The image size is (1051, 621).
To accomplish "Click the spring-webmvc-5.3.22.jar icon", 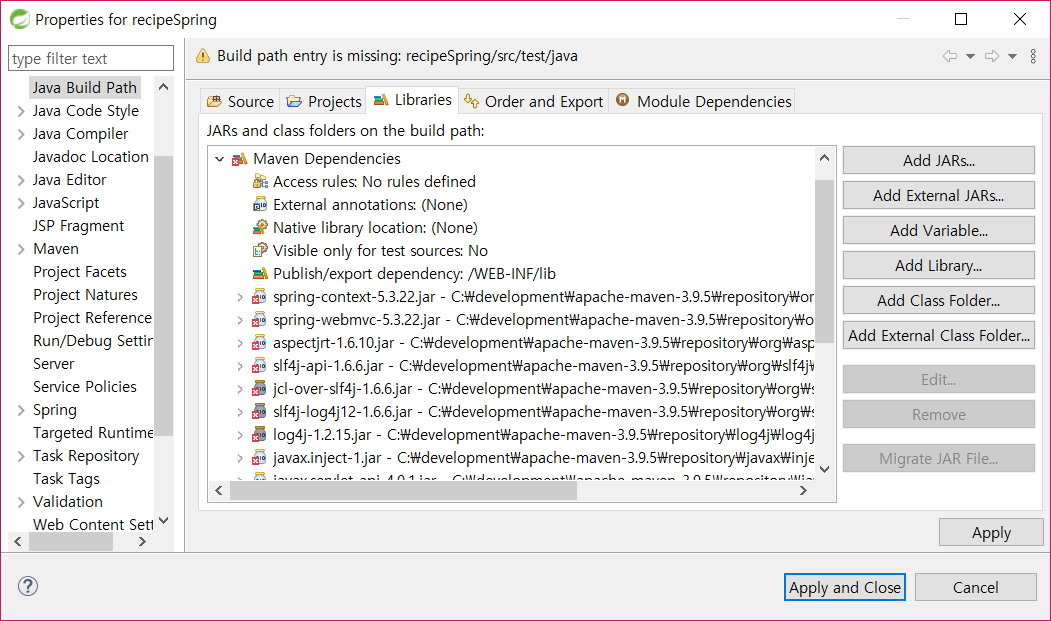I will [259, 320].
